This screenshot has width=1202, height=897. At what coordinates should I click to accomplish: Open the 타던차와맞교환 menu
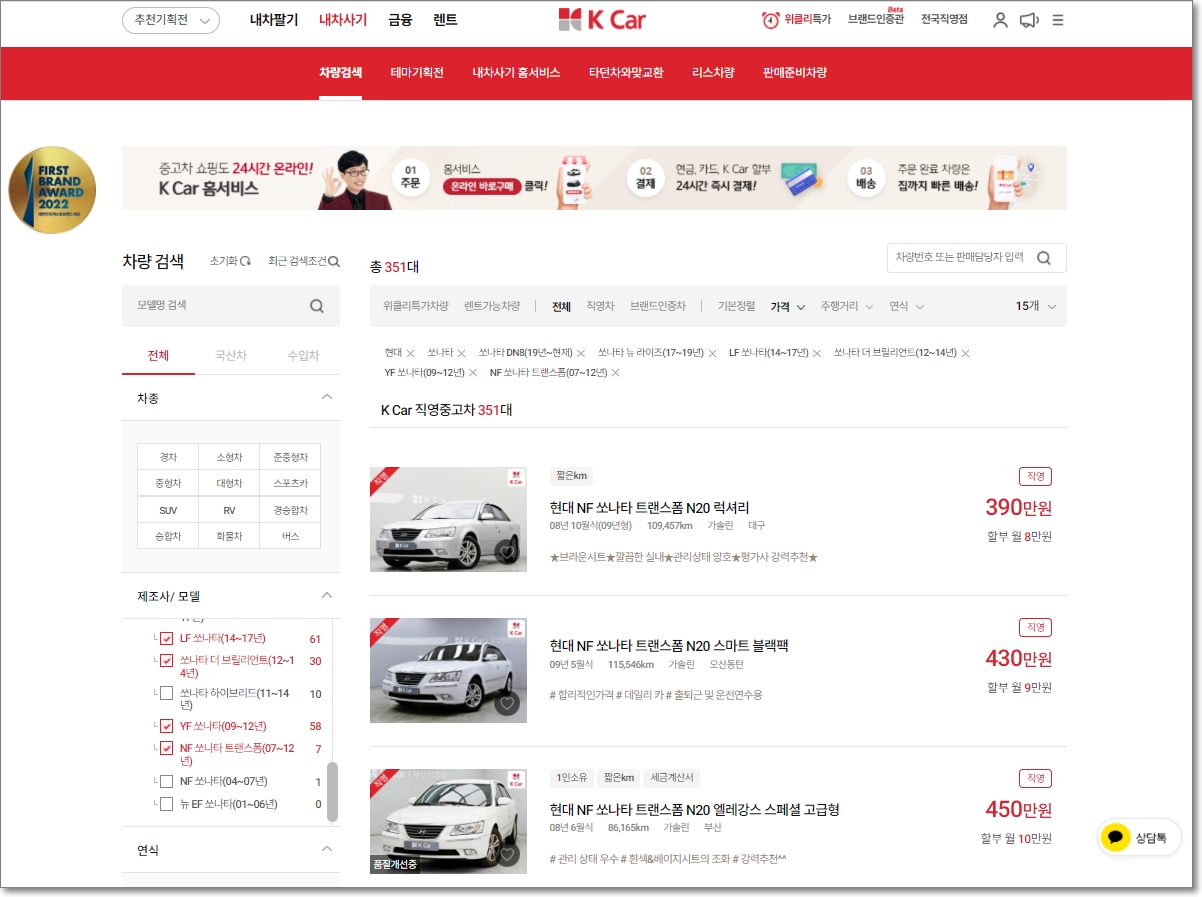(626, 73)
